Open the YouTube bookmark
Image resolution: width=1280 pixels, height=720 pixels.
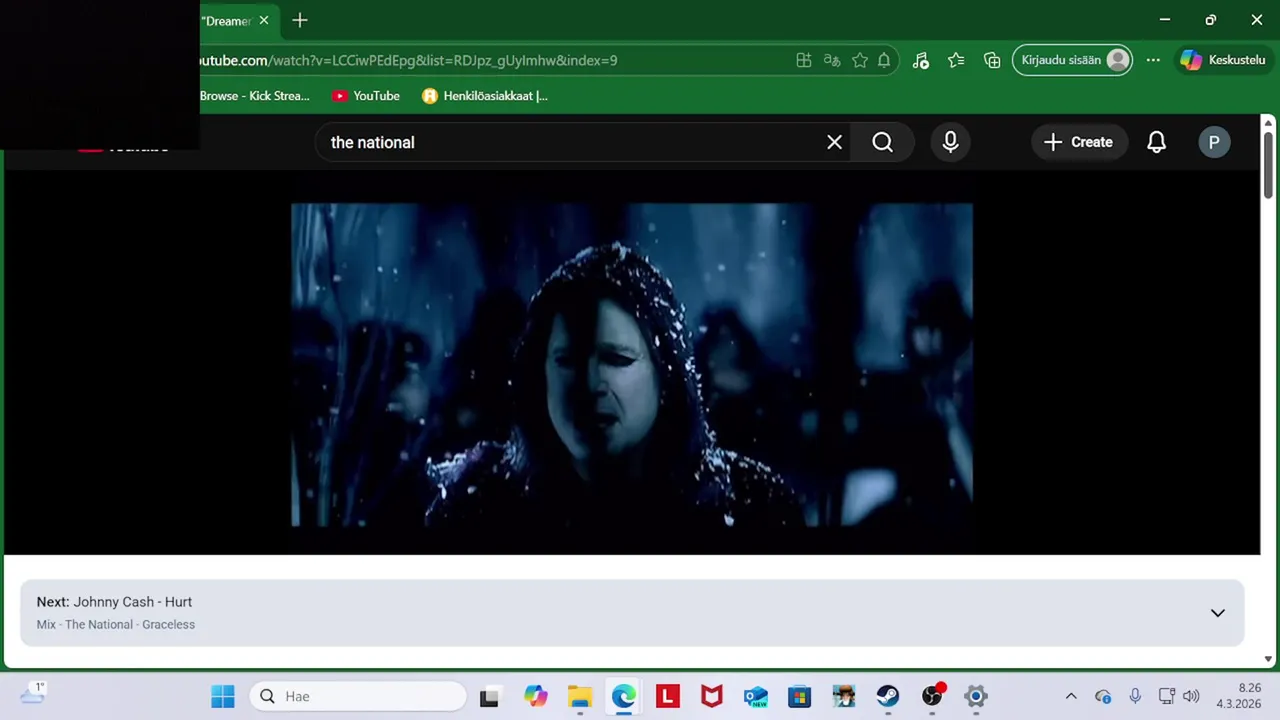(366, 96)
